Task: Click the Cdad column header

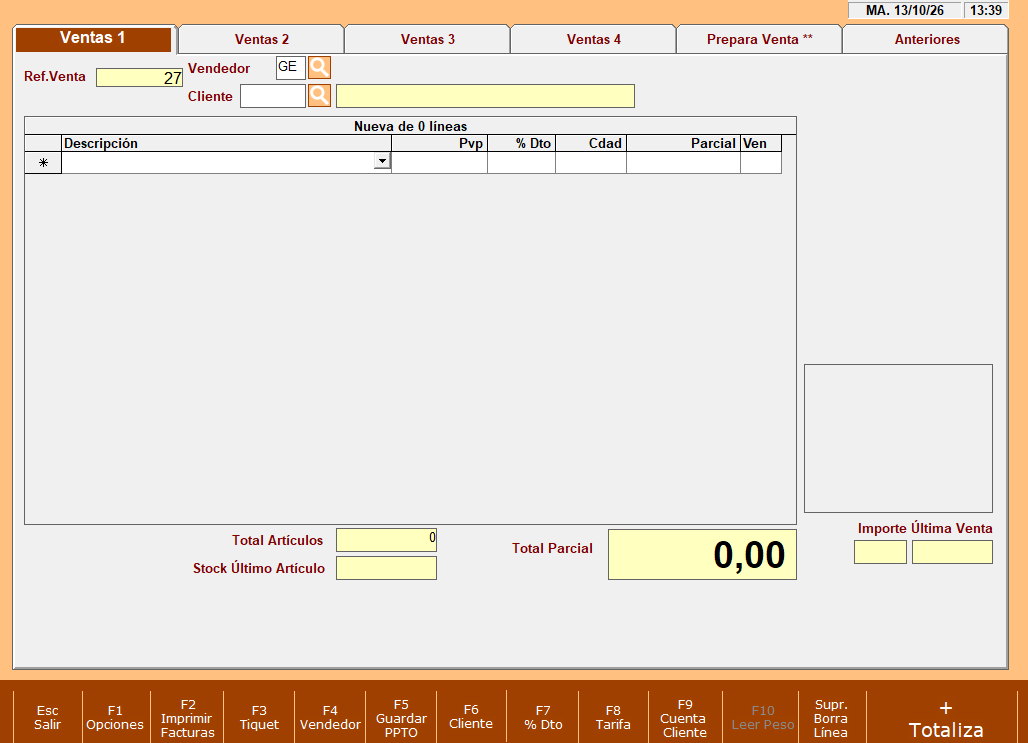Action: click(591, 144)
